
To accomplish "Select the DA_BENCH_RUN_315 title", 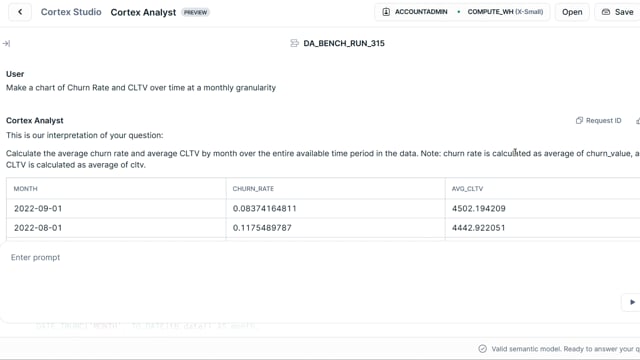I will 344,43.
